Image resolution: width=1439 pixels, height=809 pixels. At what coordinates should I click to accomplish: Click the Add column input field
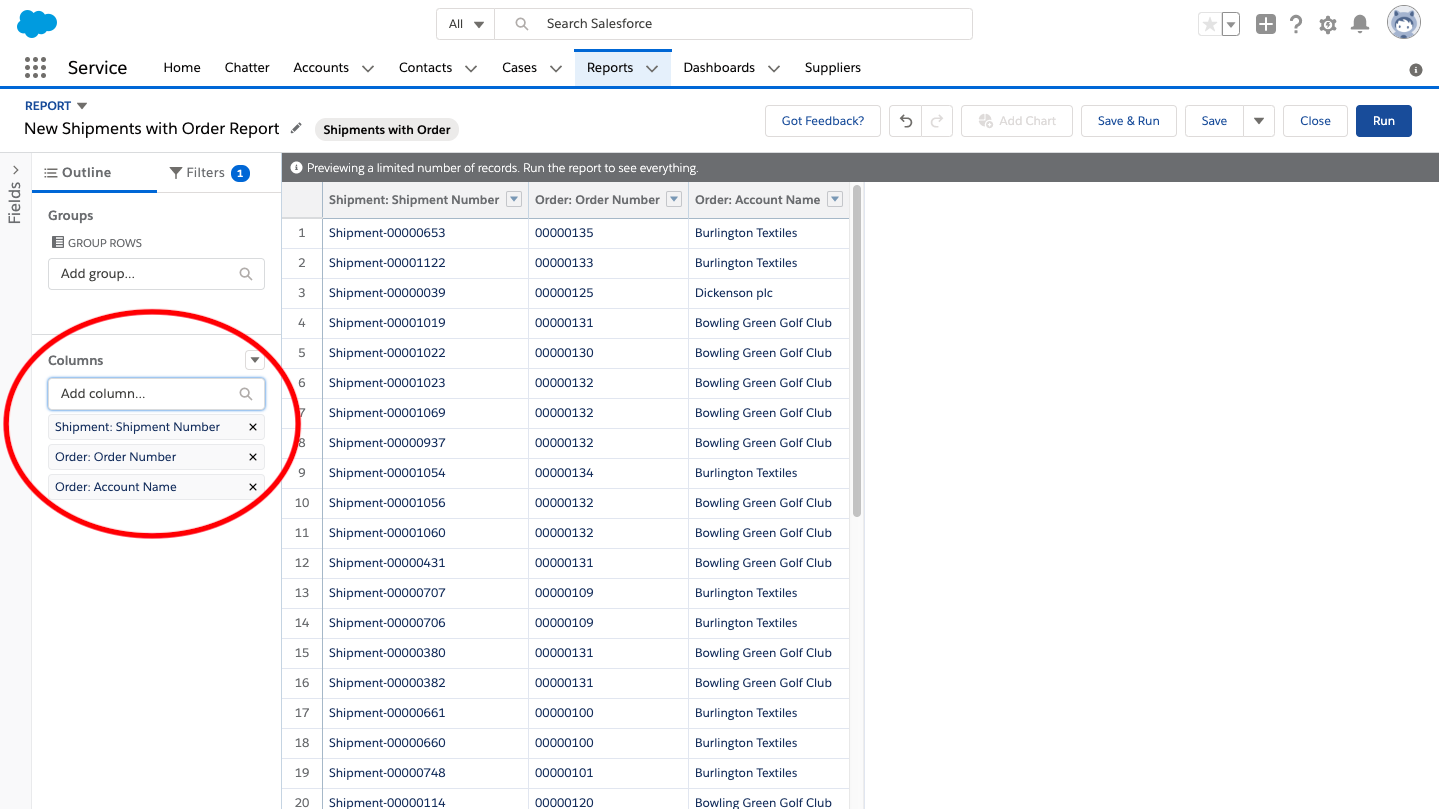pyautogui.click(x=156, y=394)
